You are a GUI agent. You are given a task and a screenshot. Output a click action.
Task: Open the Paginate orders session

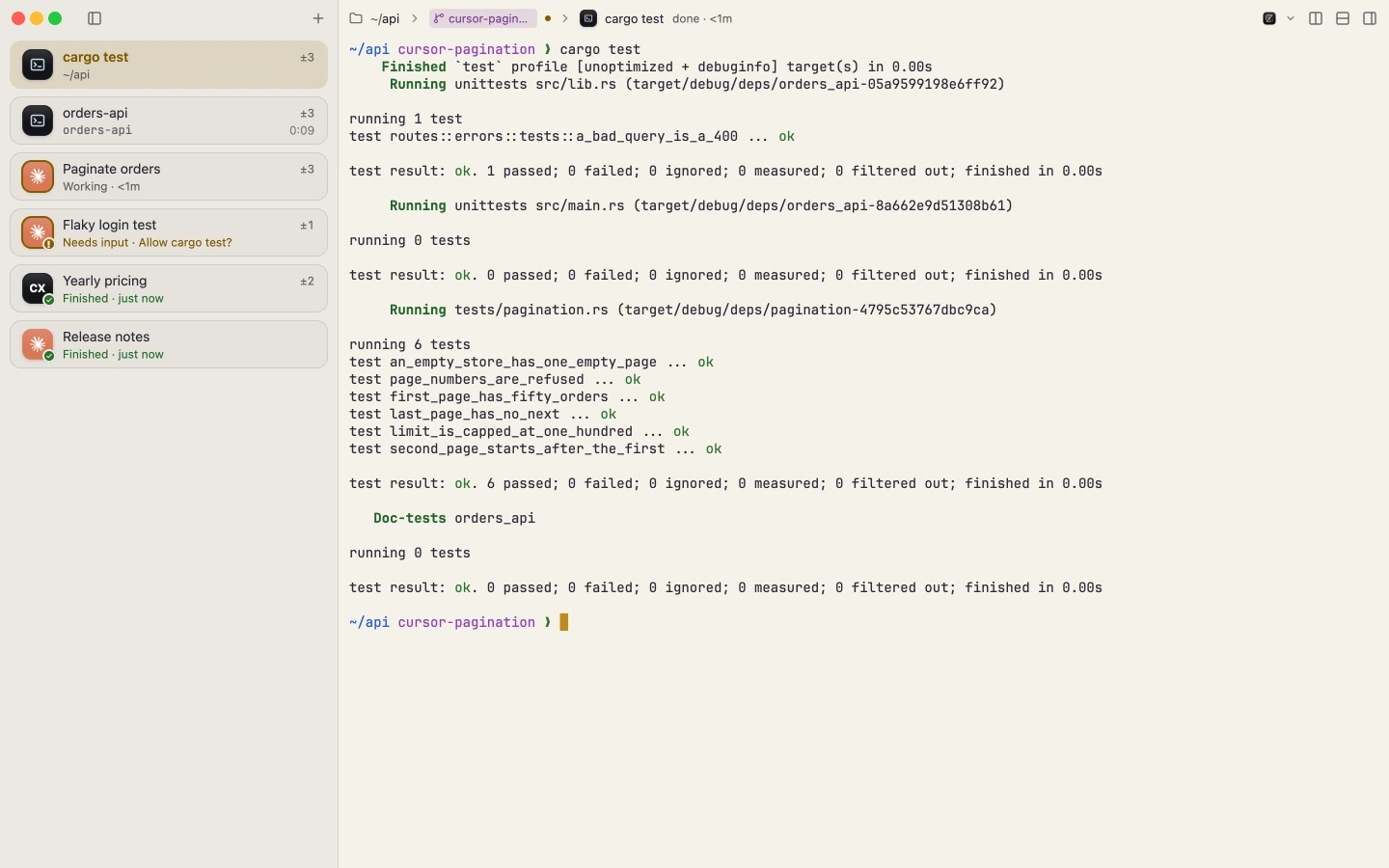[x=169, y=176]
